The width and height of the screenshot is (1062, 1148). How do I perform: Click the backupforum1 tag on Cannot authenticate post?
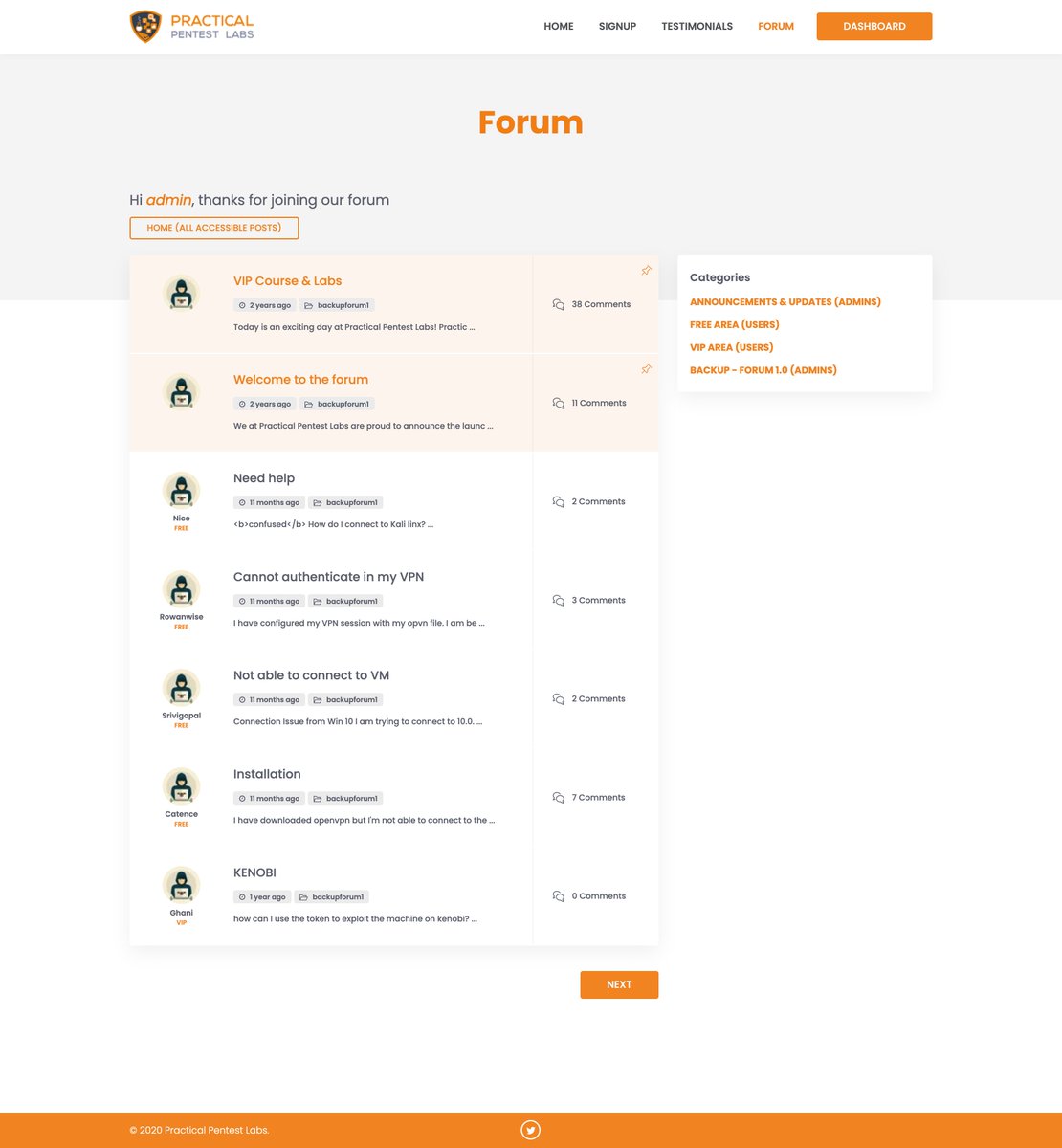coord(344,601)
